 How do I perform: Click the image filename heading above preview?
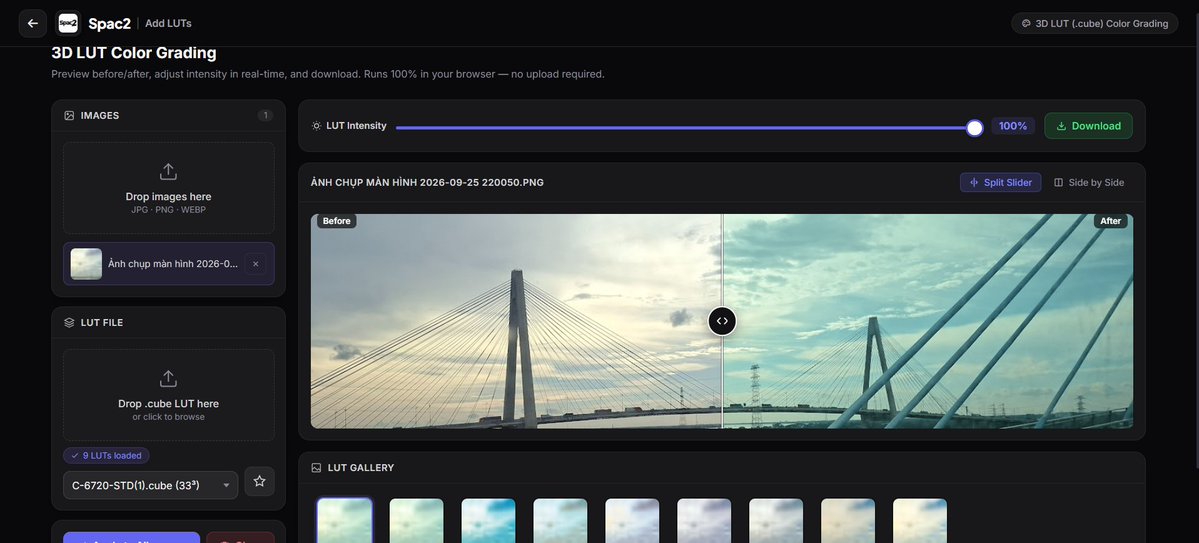click(427, 183)
